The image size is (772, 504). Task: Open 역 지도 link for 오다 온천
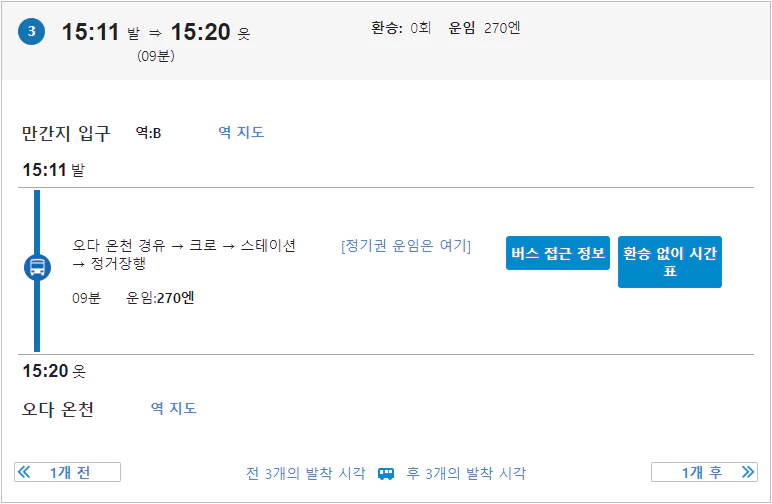(174, 408)
